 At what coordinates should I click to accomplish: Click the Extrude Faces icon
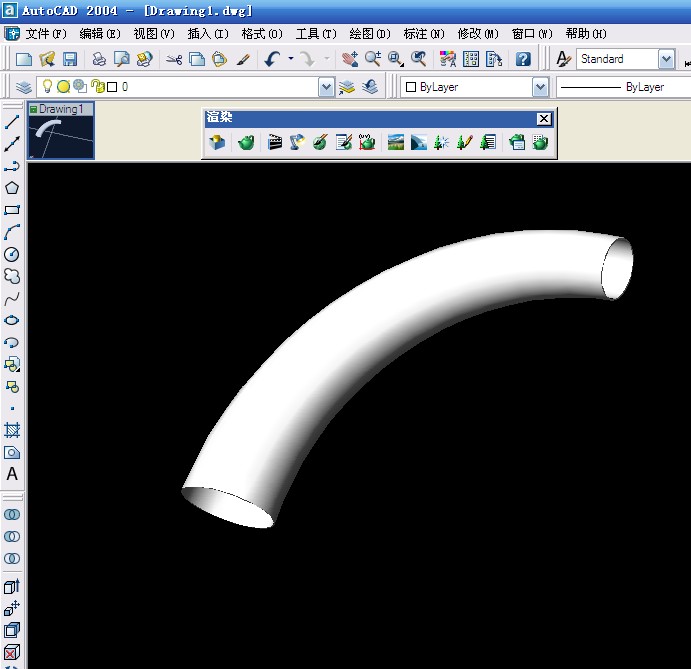[12, 587]
